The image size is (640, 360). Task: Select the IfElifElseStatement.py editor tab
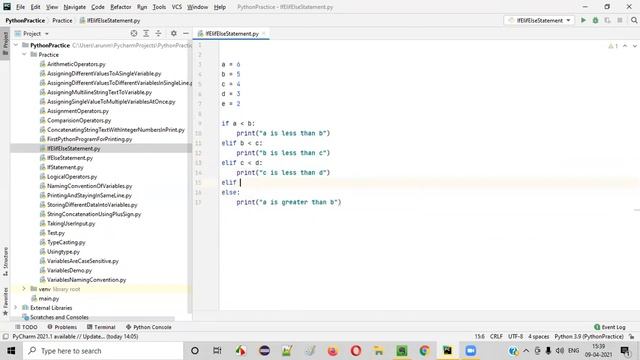(x=231, y=33)
